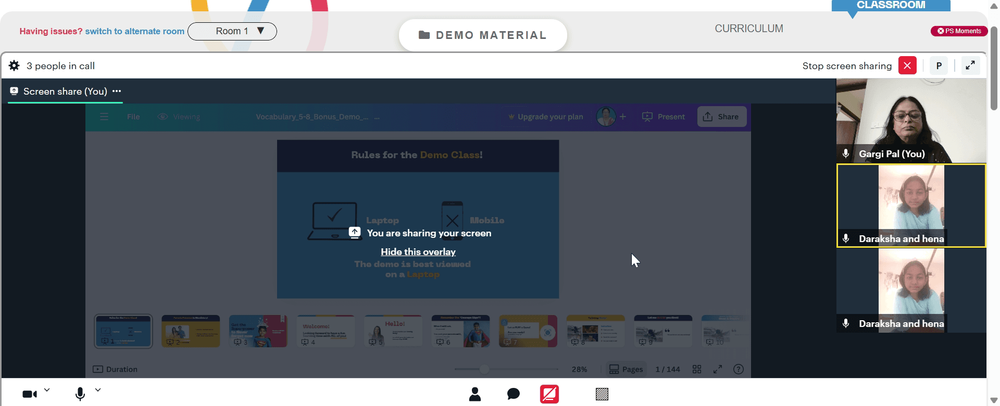The width and height of the screenshot is (1000, 406).
Task: Click the Canva profile avatar
Action: coord(606,117)
